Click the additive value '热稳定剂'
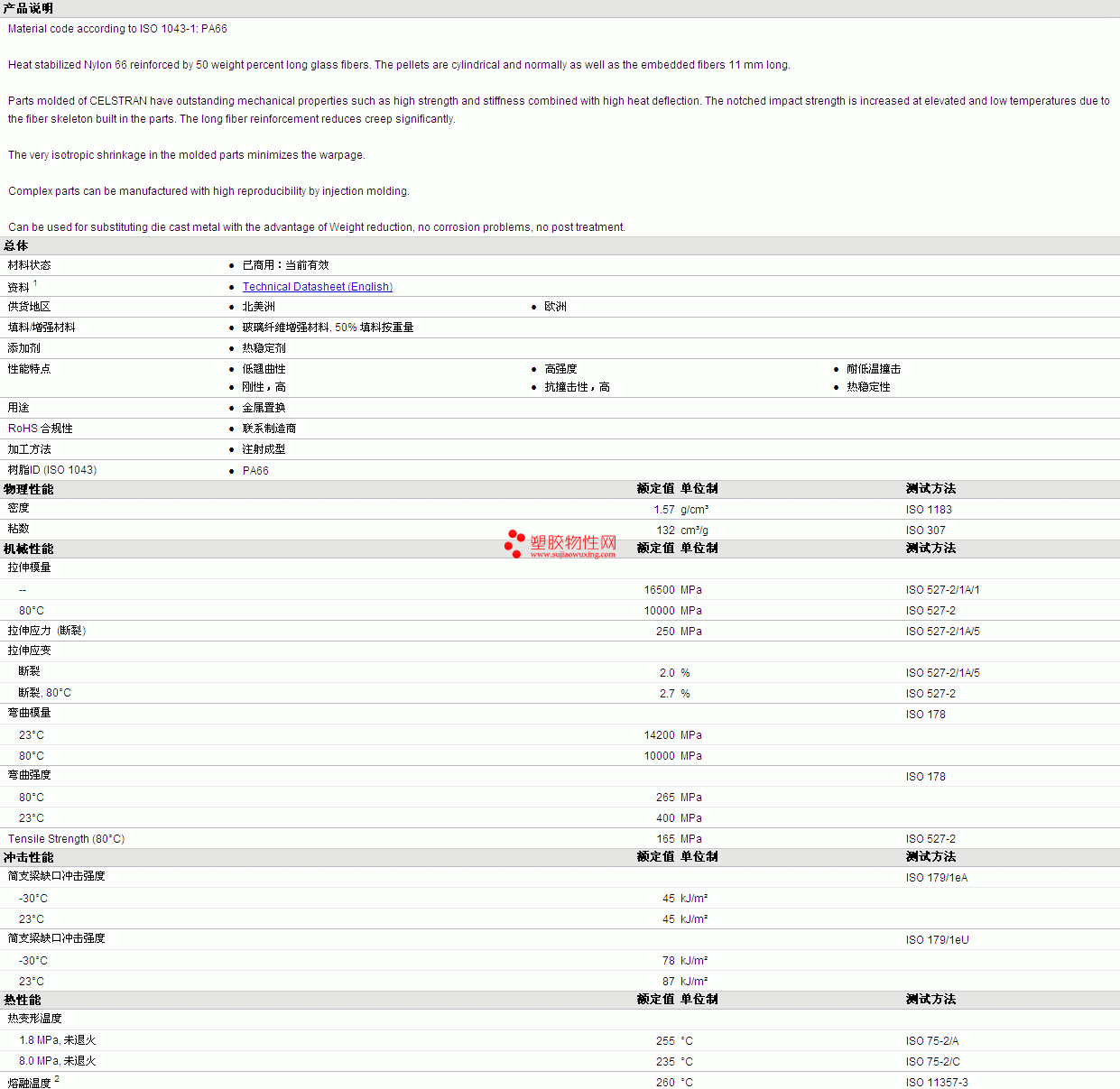 [x=264, y=348]
